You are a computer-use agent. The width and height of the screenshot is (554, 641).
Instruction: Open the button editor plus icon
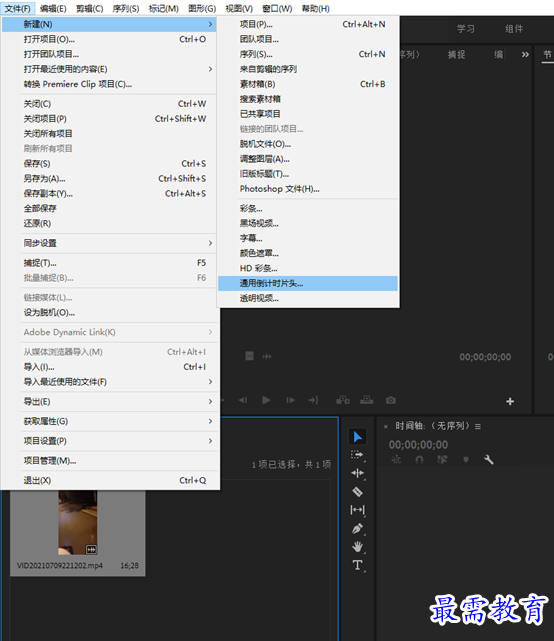click(x=510, y=401)
